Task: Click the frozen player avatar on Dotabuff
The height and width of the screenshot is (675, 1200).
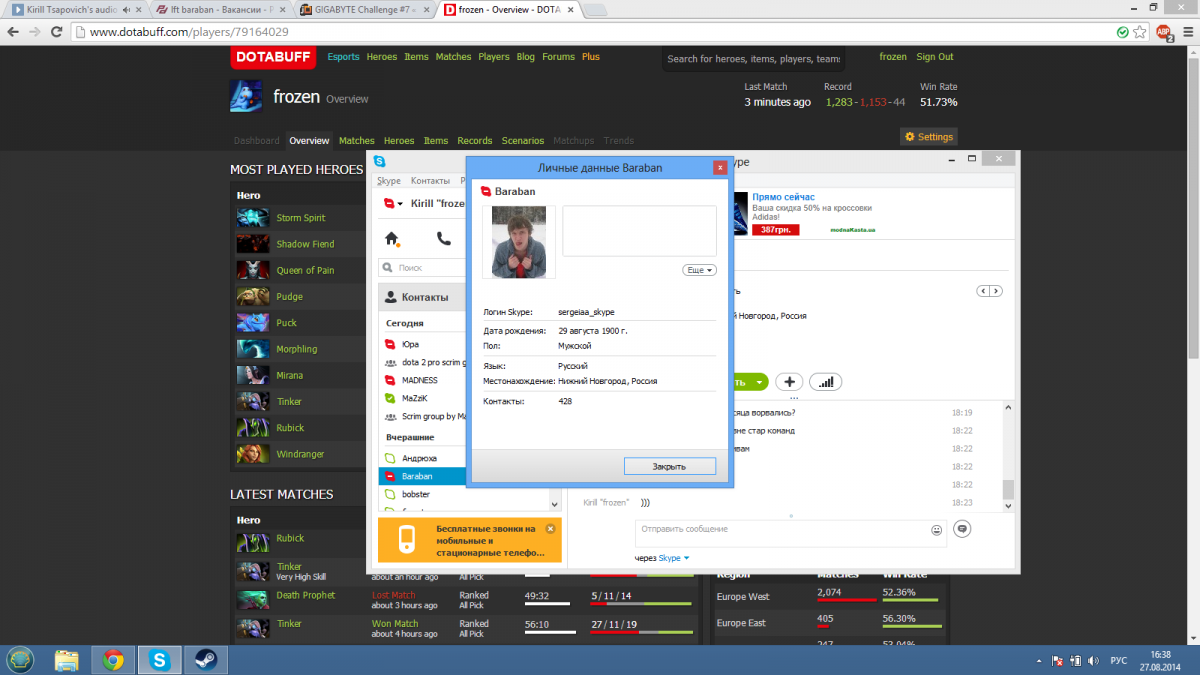Action: [x=246, y=97]
